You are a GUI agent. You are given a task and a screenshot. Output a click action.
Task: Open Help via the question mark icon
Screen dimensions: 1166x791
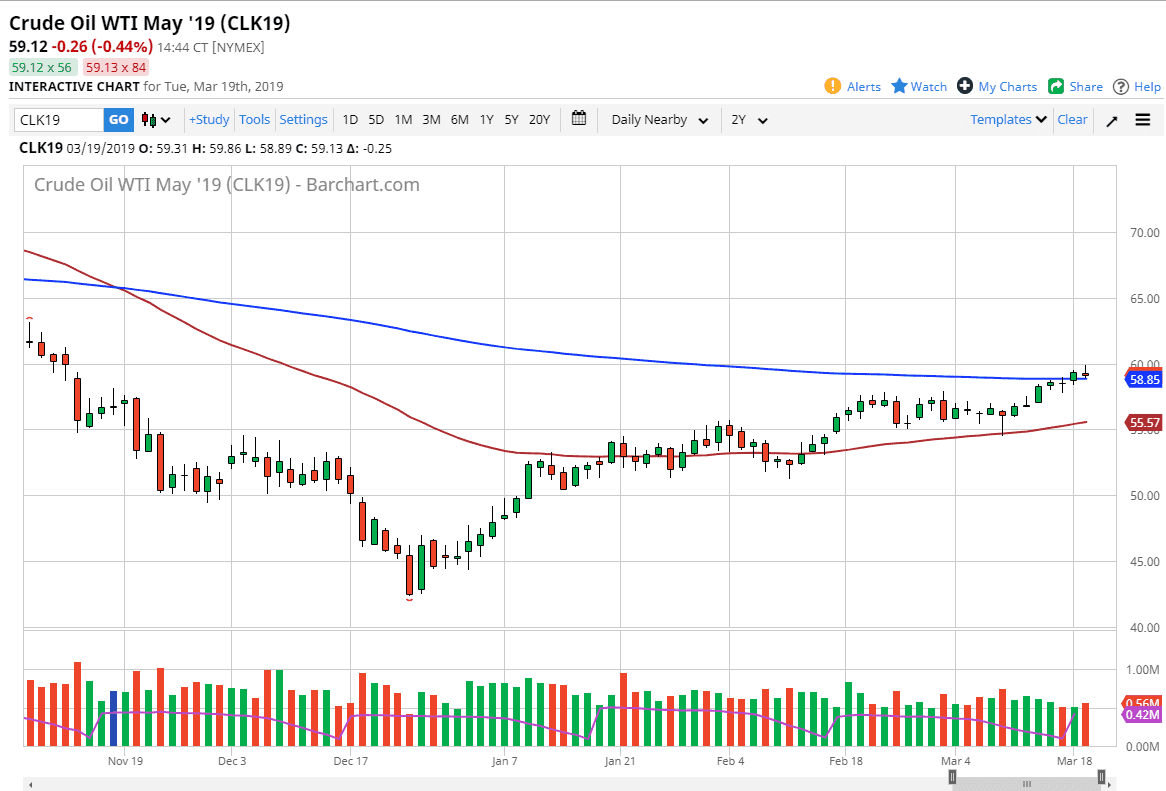1120,87
